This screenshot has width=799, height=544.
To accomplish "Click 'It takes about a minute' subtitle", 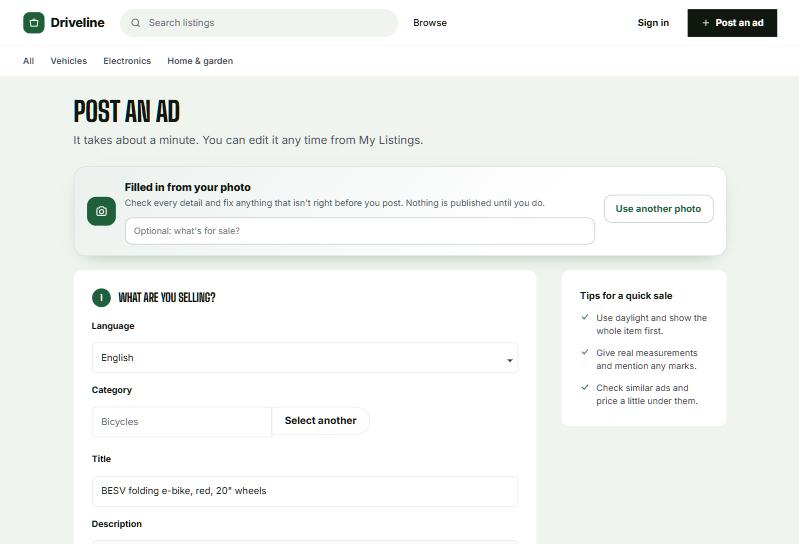I will click(248, 140).
